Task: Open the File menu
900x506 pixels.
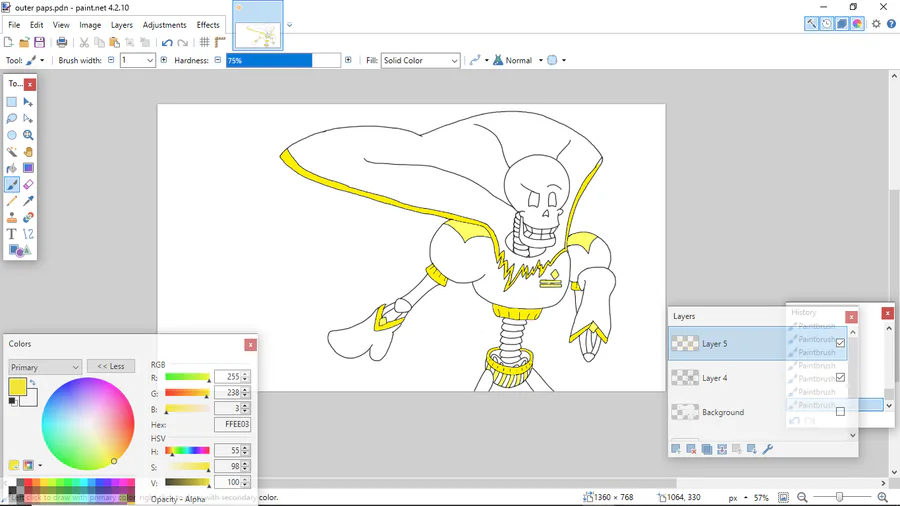Action: tap(14, 25)
